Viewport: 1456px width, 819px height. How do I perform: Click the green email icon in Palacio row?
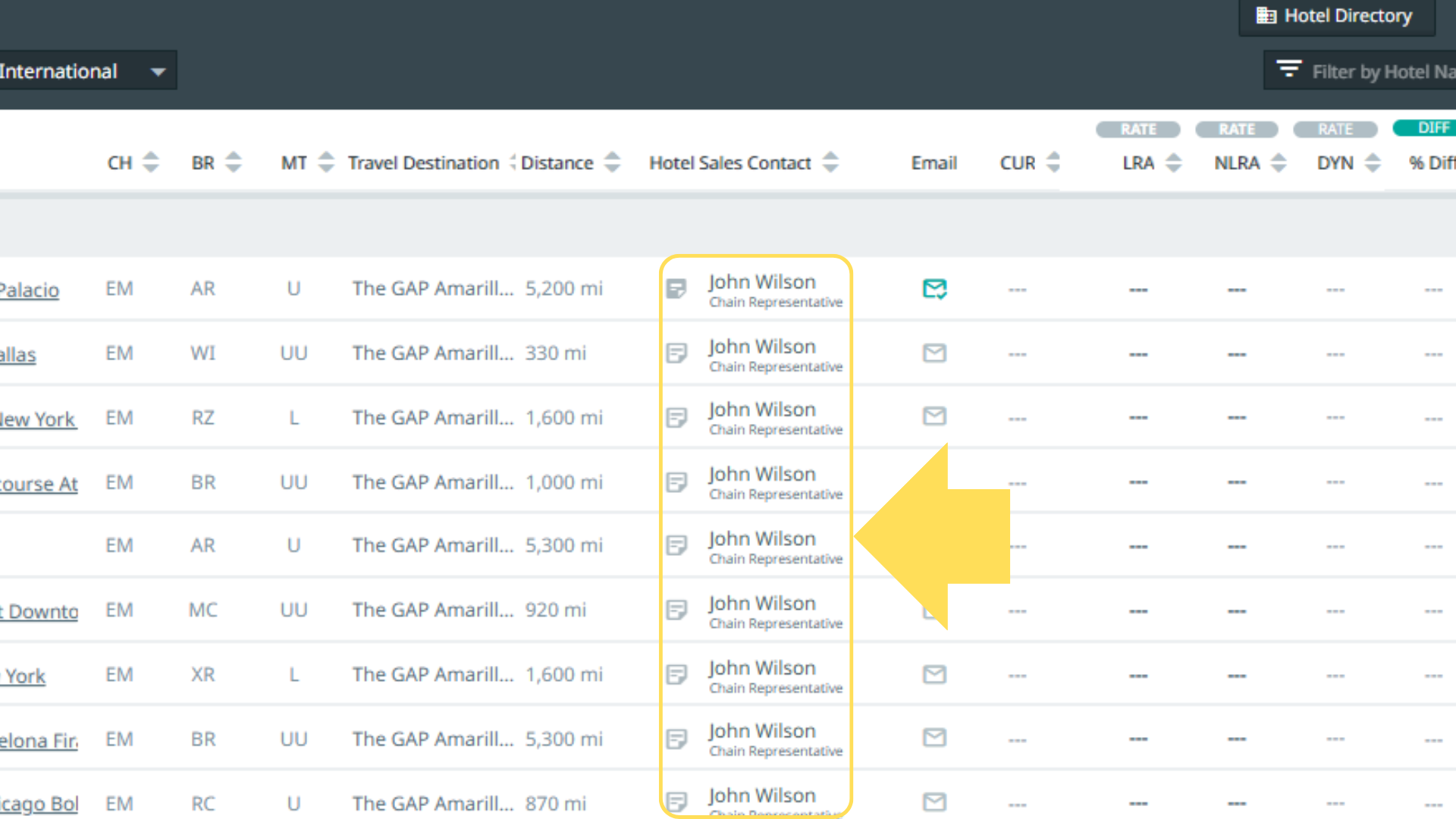tap(934, 289)
